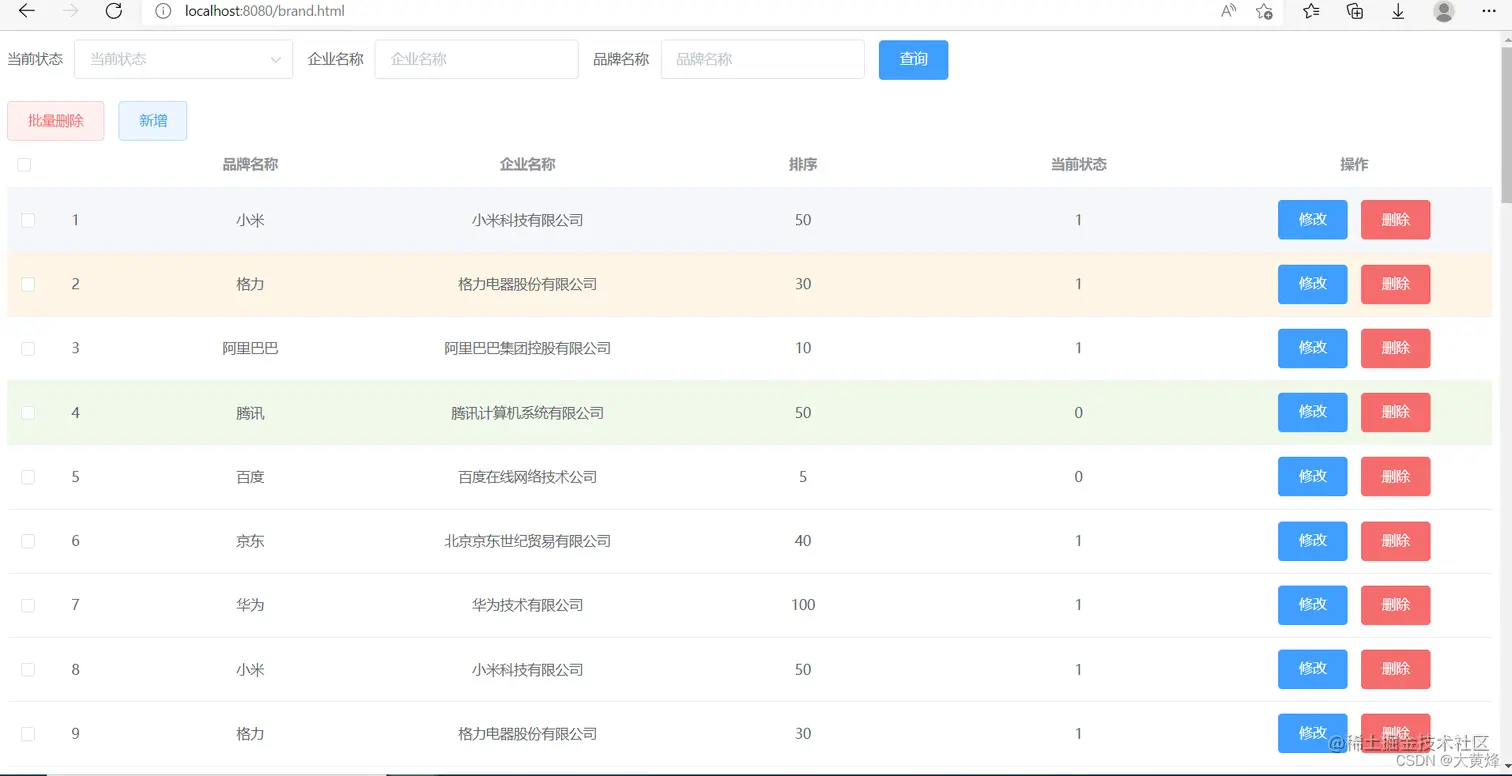Click the read aloud icon in address bar
The width and height of the screenshot is (1512, 776).
[x=1228, y=12]
